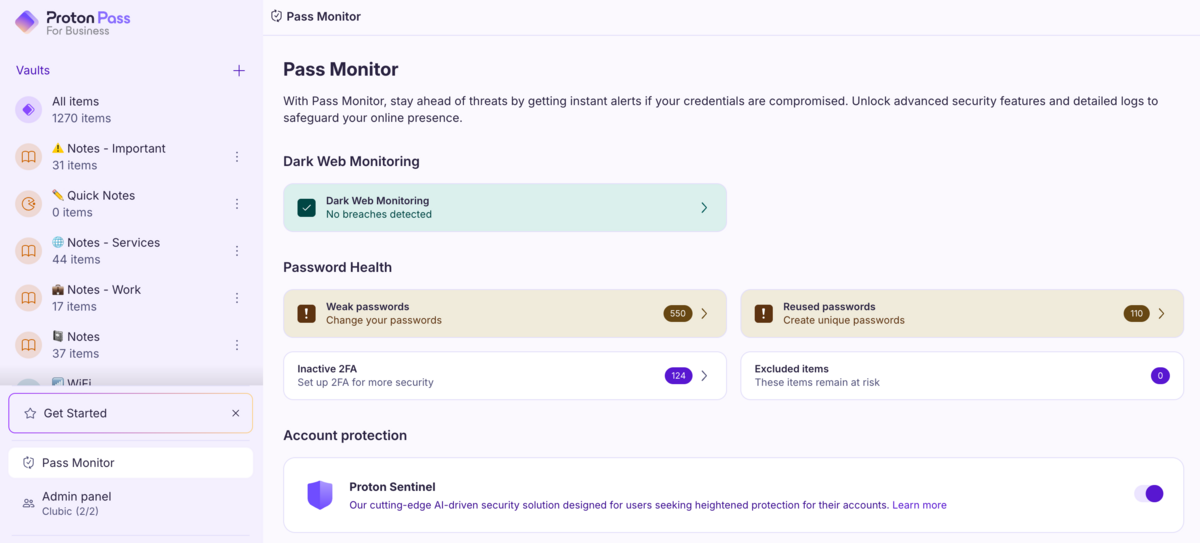Image resolution: width=1200 pixels, height=543 pixels.
Task: Open the Excluded items card
Action: pyautogui.click(x=962, y=376)
